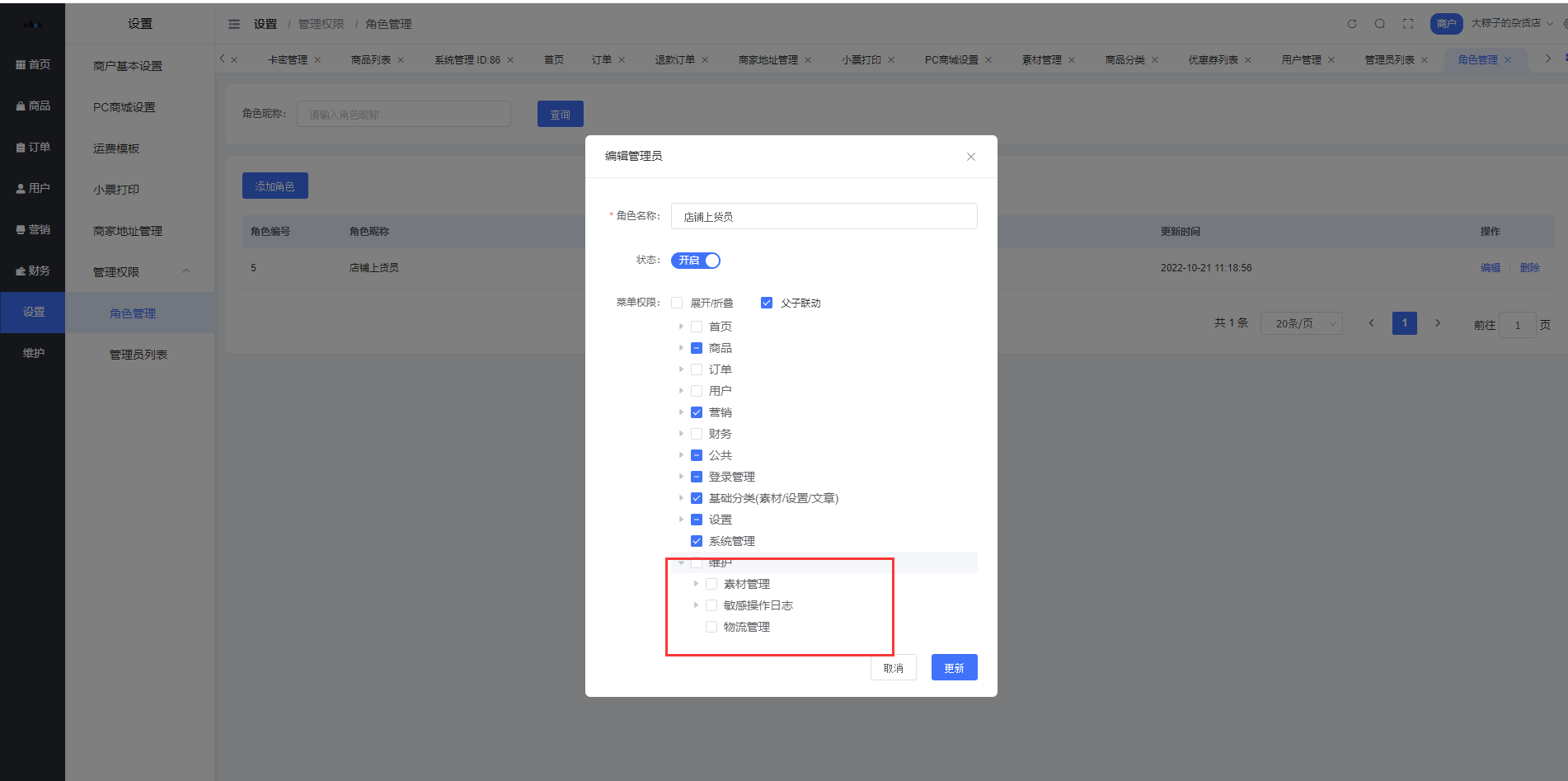The image size is (1568, 781).
Task: Open the 大粽子的杂货店 account dropdown
Action: point(1512,23)
